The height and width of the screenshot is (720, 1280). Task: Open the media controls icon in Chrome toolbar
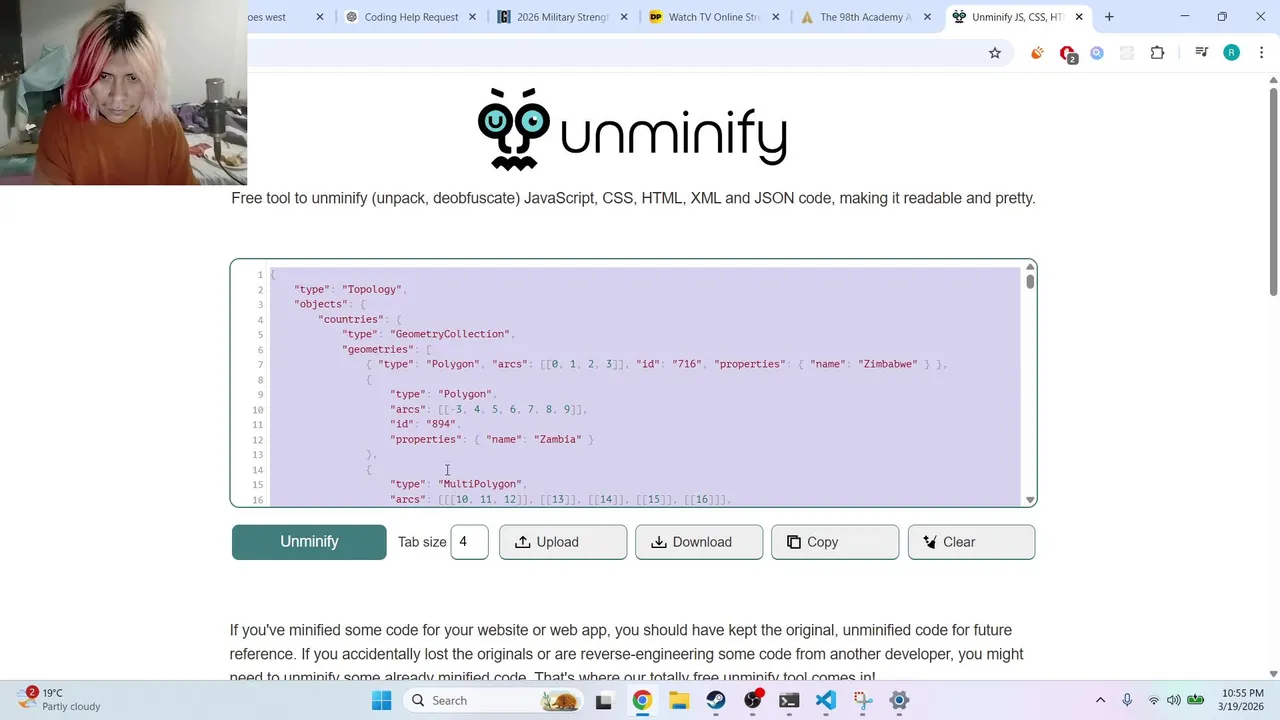point(1201,53)
